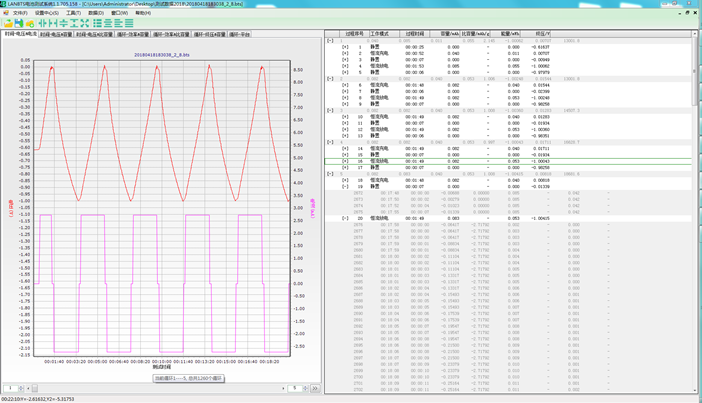Open the 帮助(H) menu

point(143,13)
